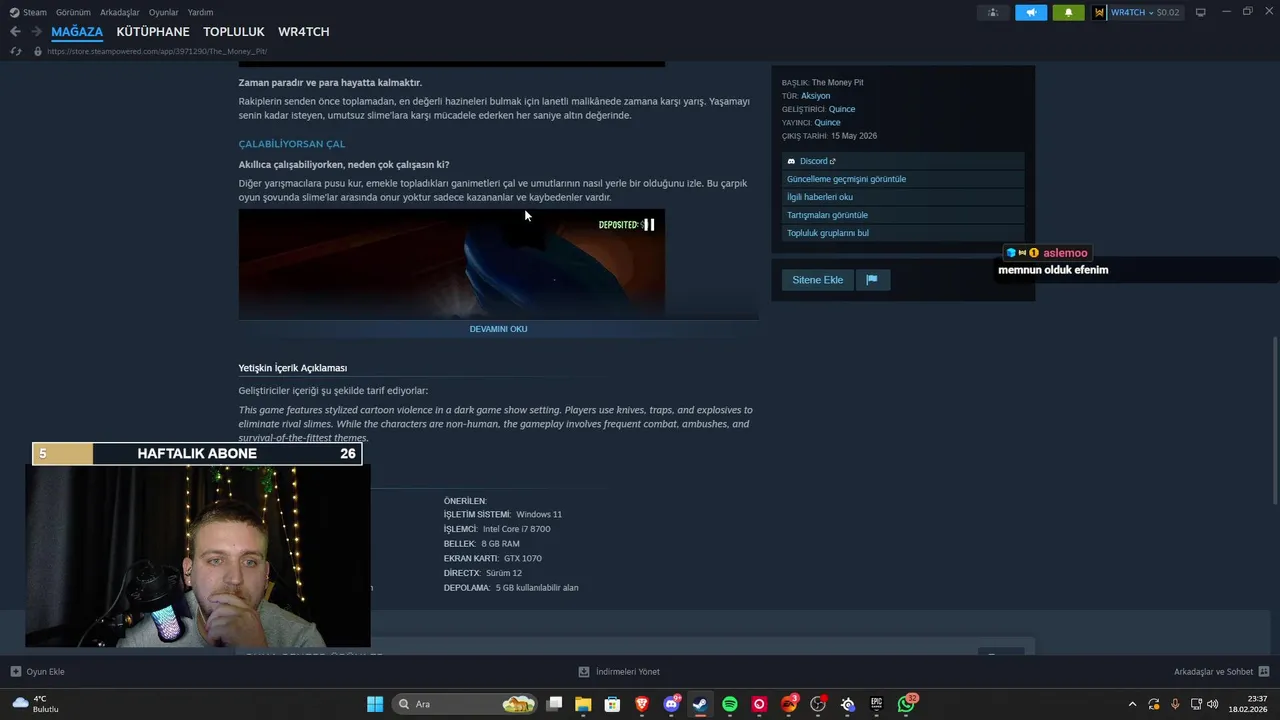
Task: Open Microsoft Store on taskbar
Action: point(612,704)
